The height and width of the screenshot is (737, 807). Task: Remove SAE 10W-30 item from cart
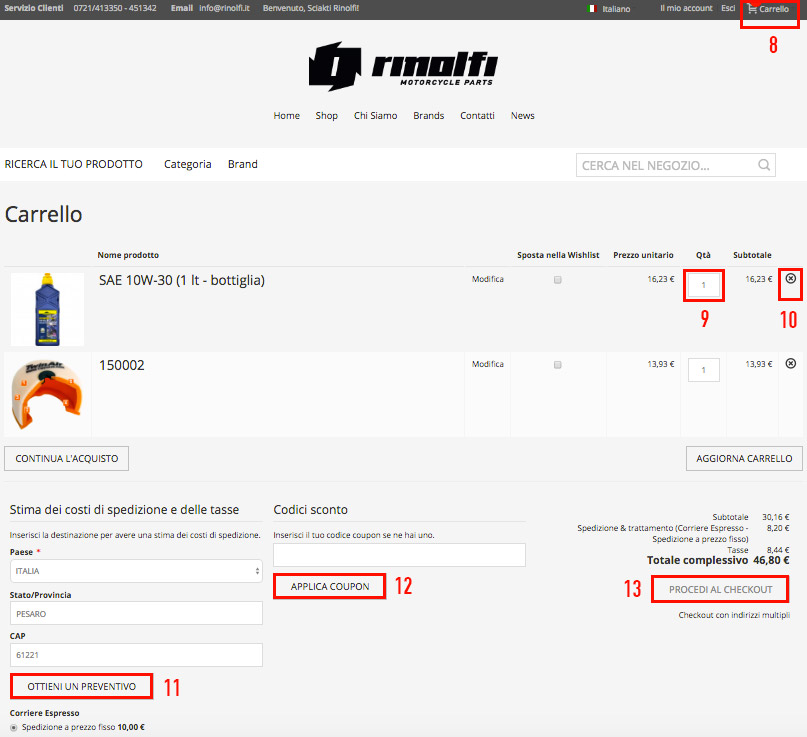coord(791,279)
